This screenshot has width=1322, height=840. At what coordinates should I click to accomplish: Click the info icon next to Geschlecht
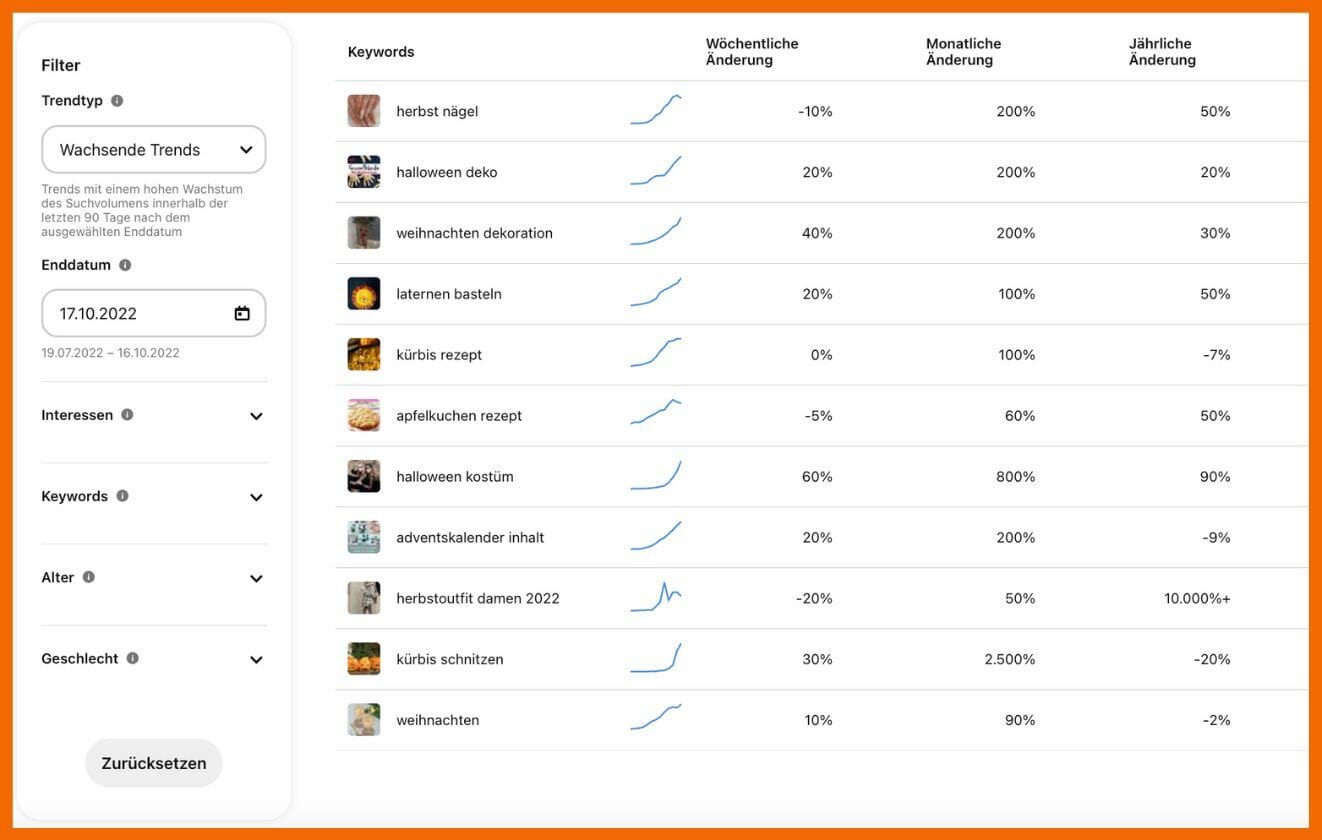[x=133, y=658]
